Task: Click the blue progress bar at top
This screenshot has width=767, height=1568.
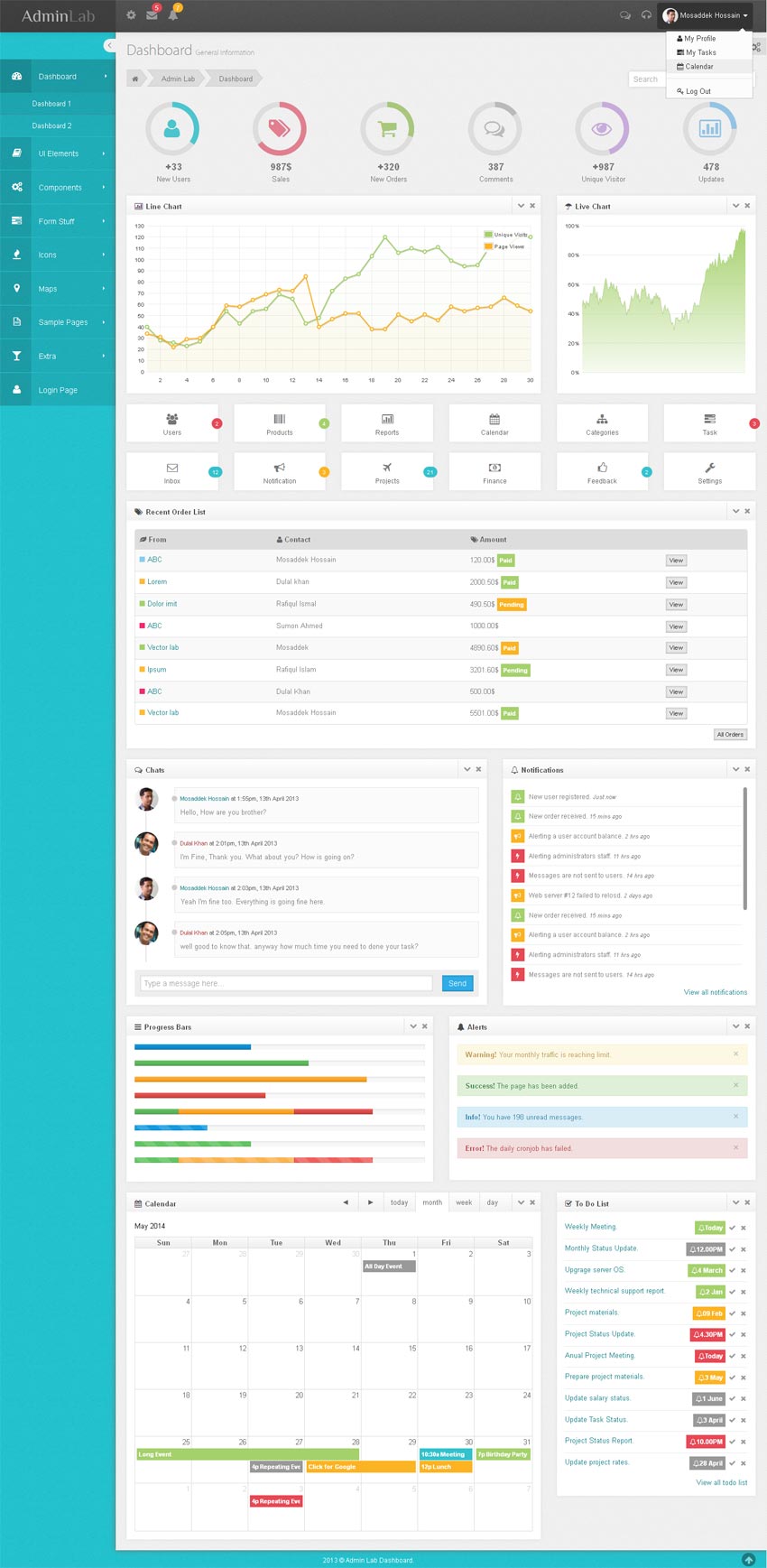Action: click(192, 1047)
